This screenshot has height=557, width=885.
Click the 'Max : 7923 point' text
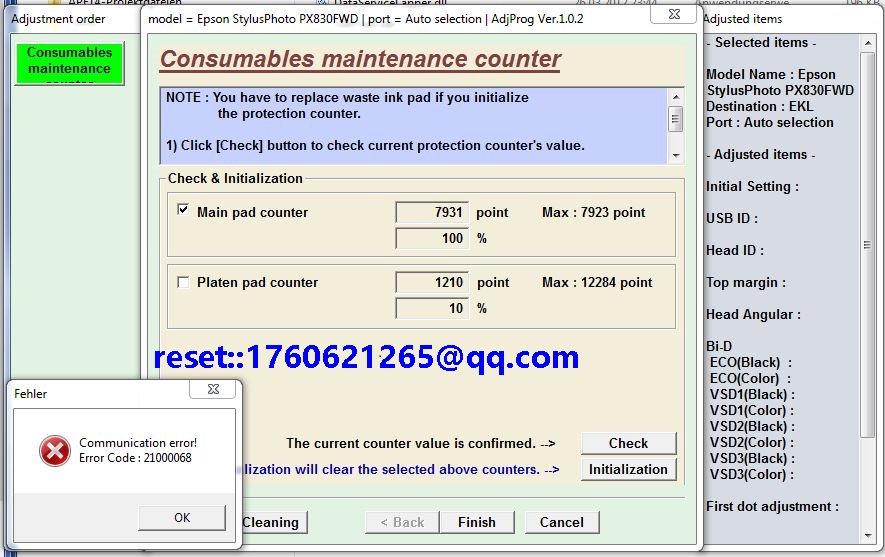tap(593, 213)
